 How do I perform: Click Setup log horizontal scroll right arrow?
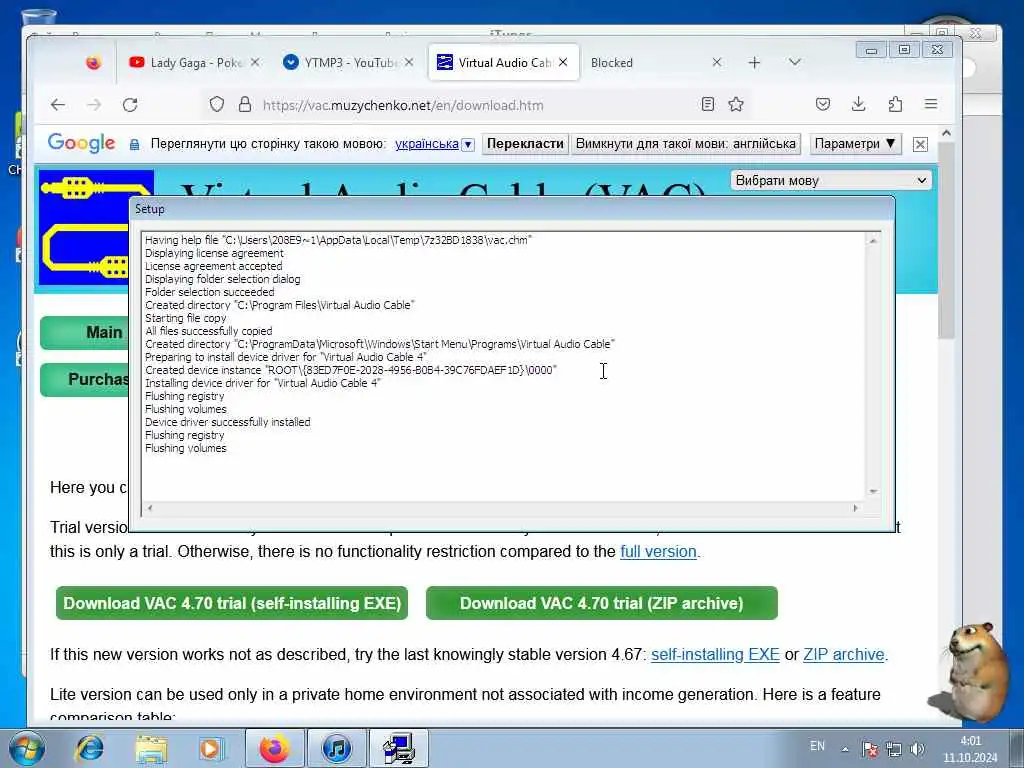[856, 507]
